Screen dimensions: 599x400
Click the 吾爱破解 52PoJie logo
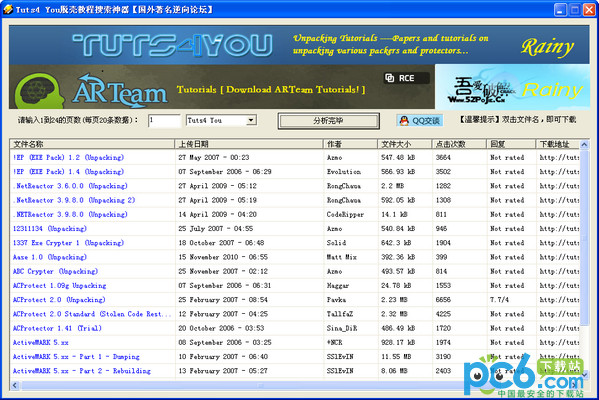482,90
